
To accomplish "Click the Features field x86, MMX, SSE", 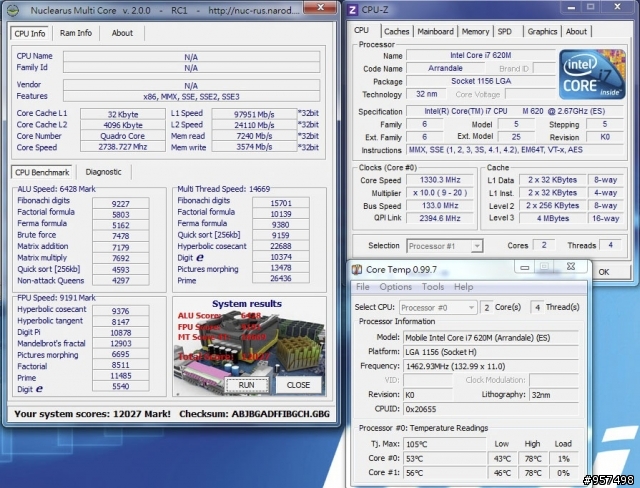I will point(191,97).
